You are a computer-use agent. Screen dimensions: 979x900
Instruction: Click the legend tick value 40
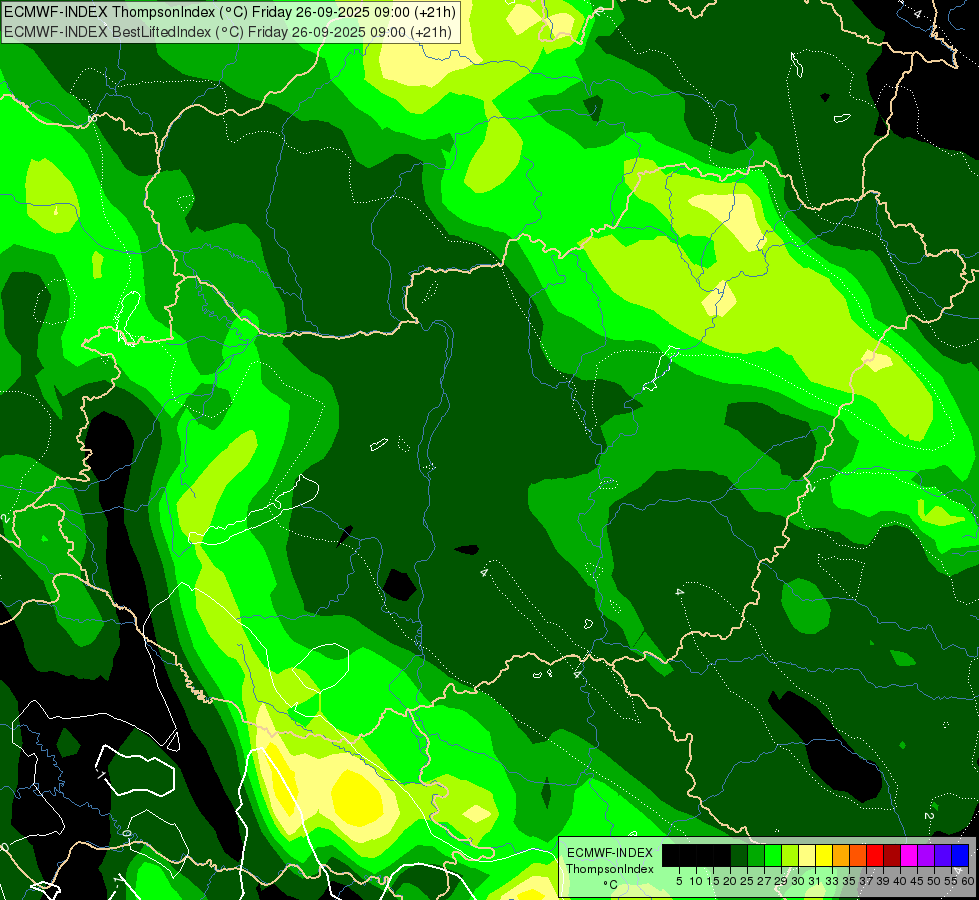click(900, 881)
